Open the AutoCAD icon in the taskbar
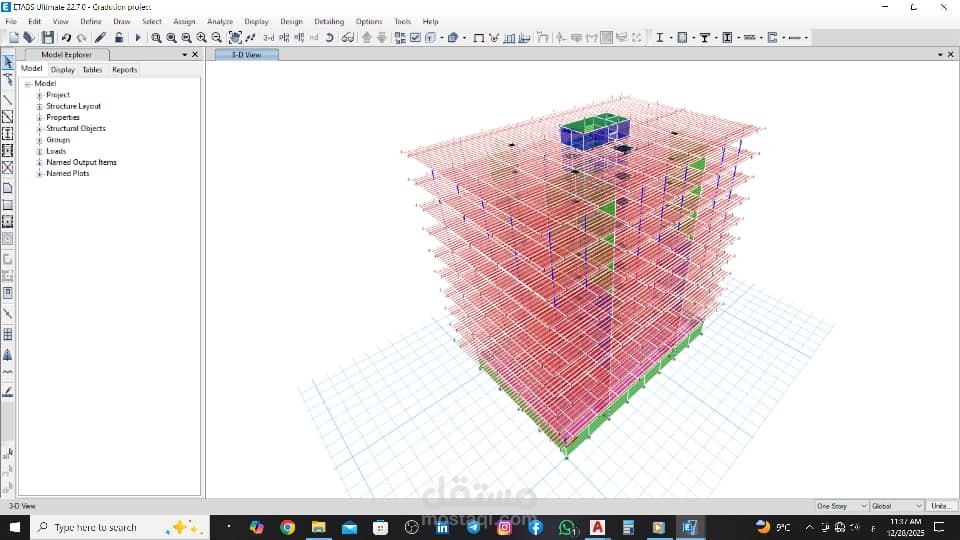 (597, 527)
